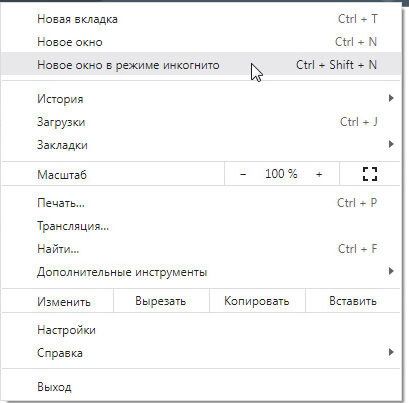Click the Ctrl + P shortcut text
Screen dimensions: 409x403
357,203
